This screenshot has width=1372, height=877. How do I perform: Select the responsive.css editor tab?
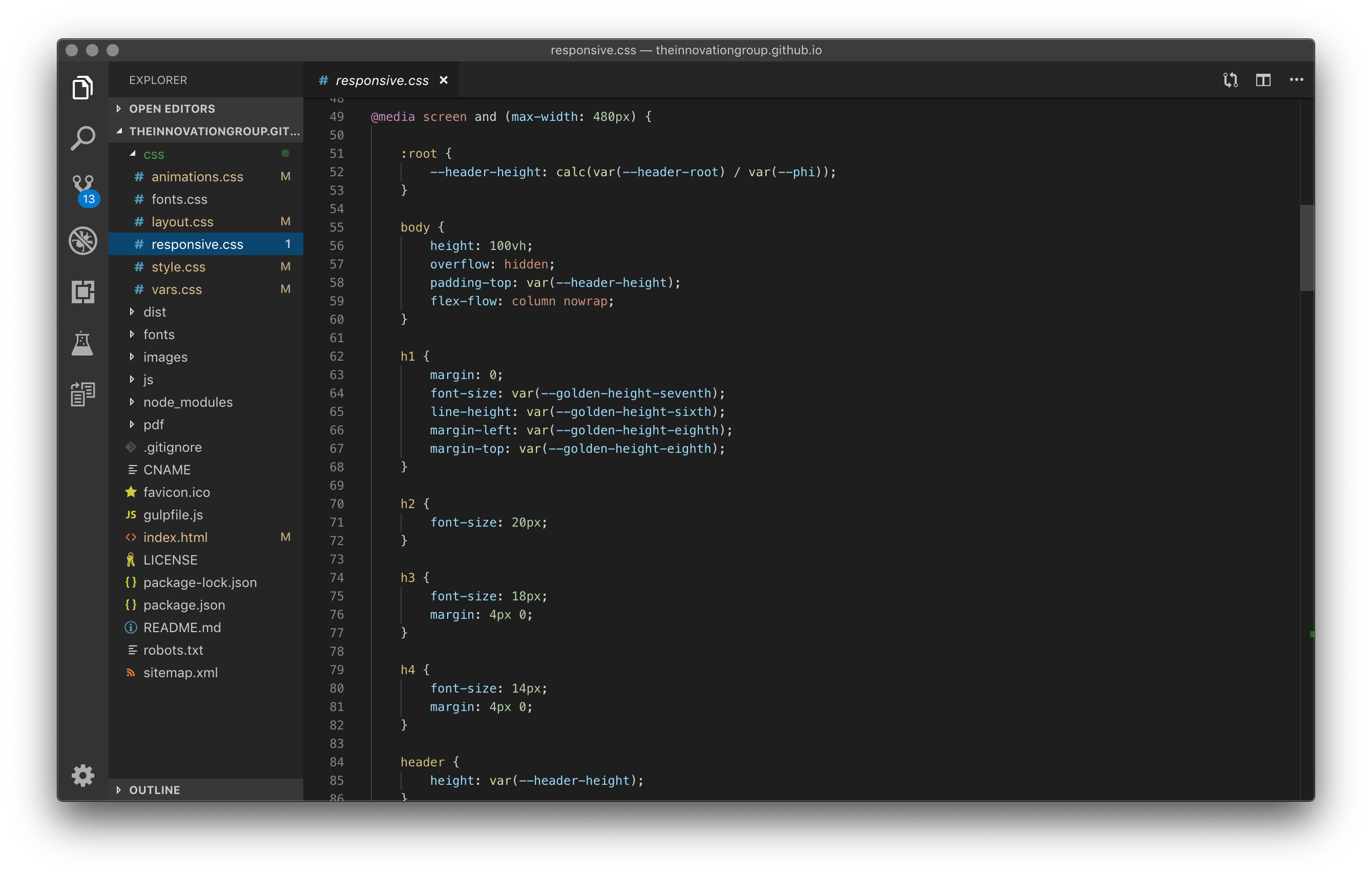(381, 80)
